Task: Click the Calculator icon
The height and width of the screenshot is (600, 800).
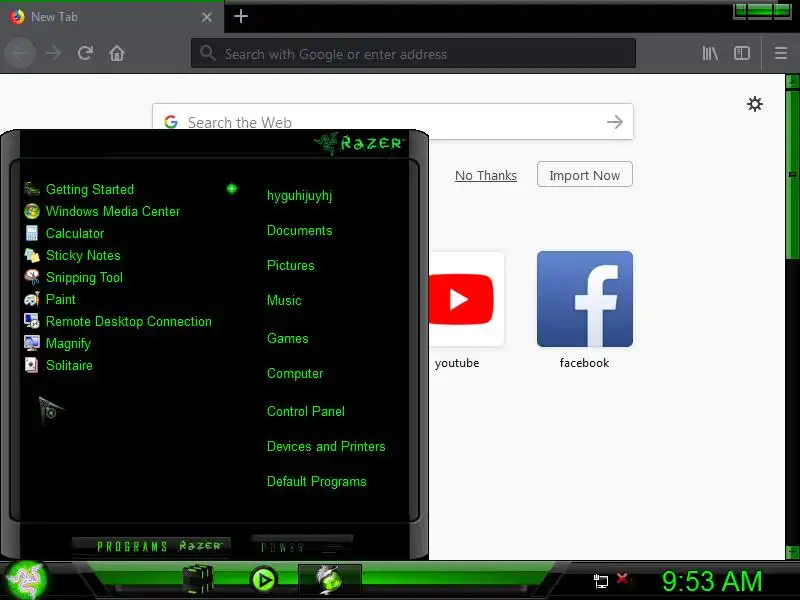Action: point(32,233)
